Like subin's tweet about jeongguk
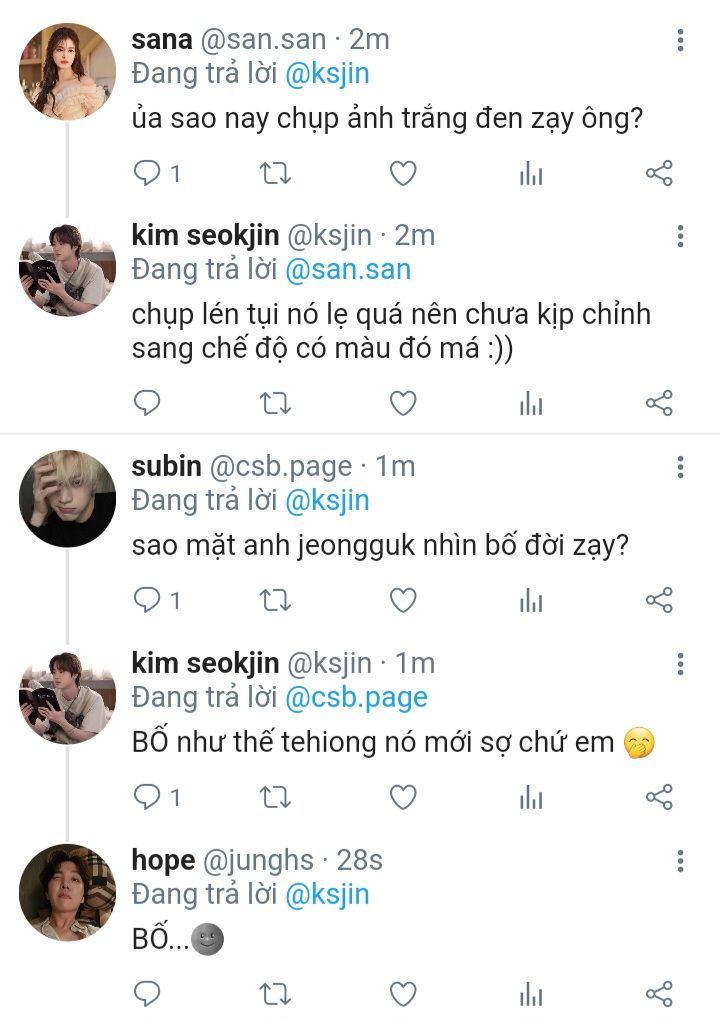Image resolution: width=720 pixels, height=1020 pixels. coord(402,600)
